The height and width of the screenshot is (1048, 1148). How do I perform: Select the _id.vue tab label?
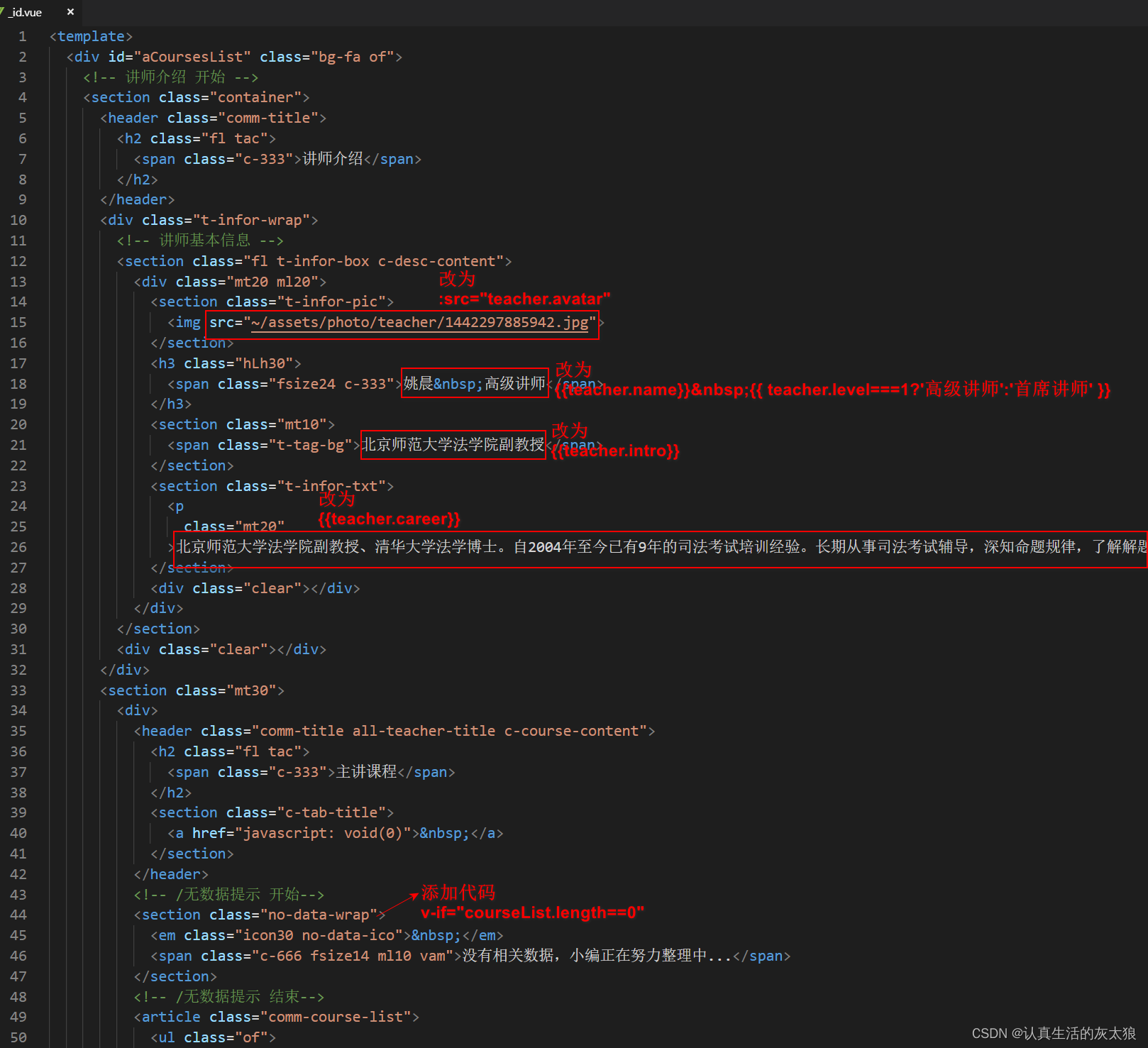point(26,12)
